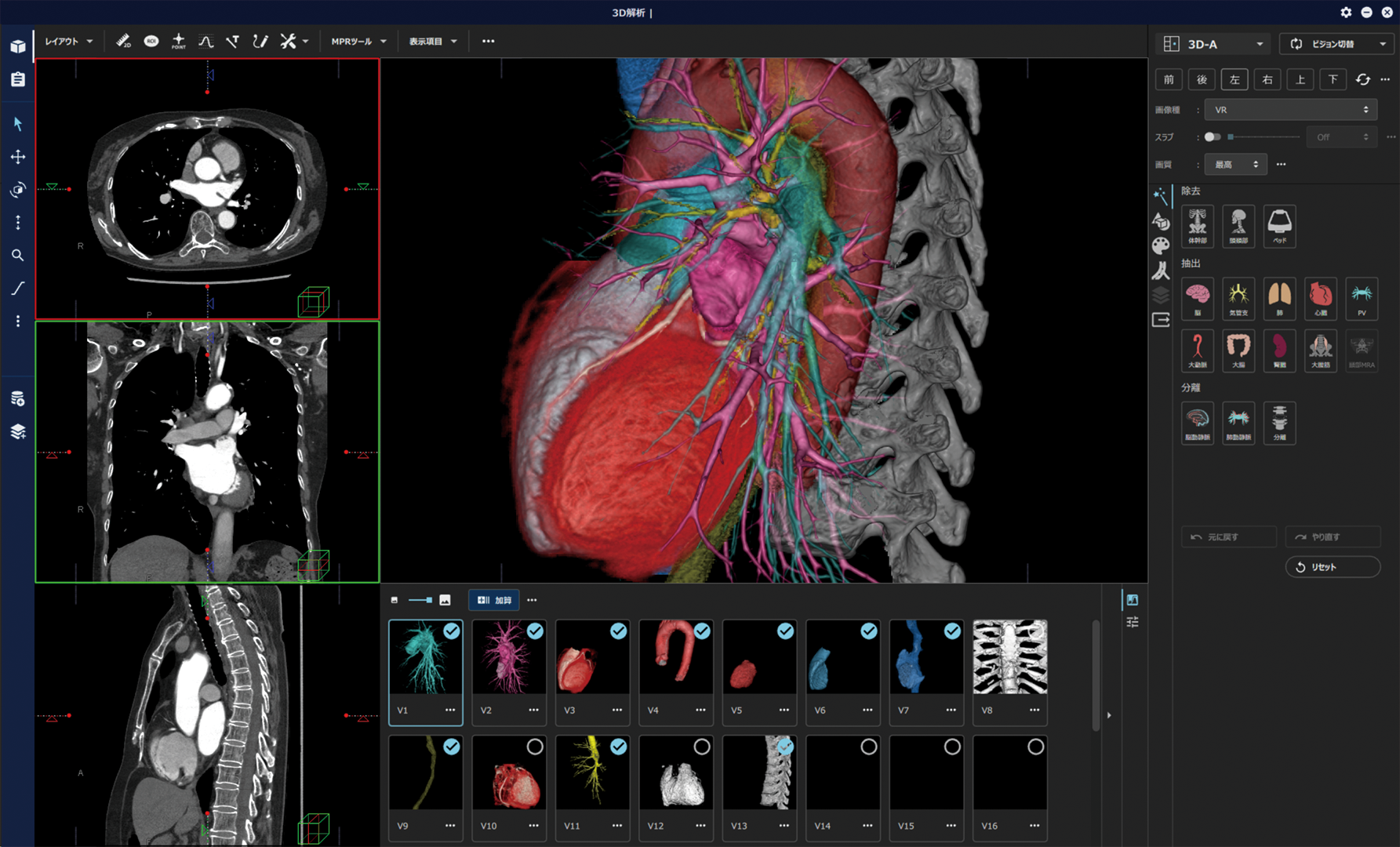This screenshot has width=1400, height=847.
Task: Click the 左 view direction button
Action: [1235, 79]
